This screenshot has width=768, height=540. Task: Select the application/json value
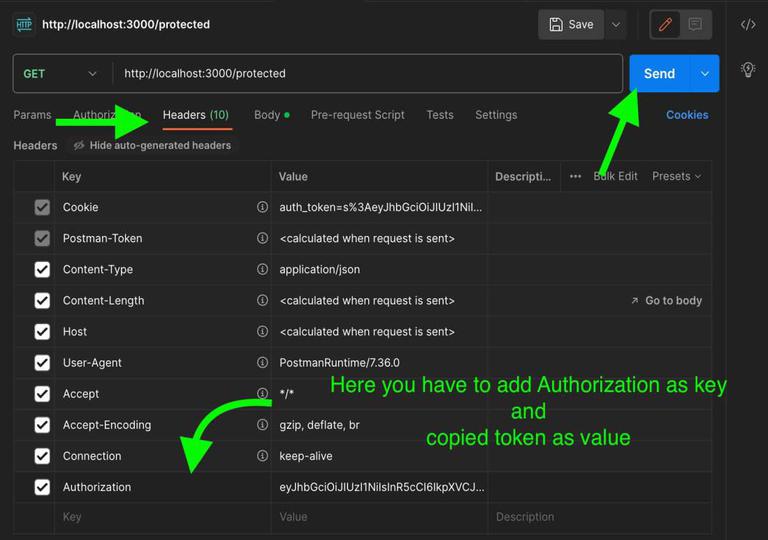[319, 269]
